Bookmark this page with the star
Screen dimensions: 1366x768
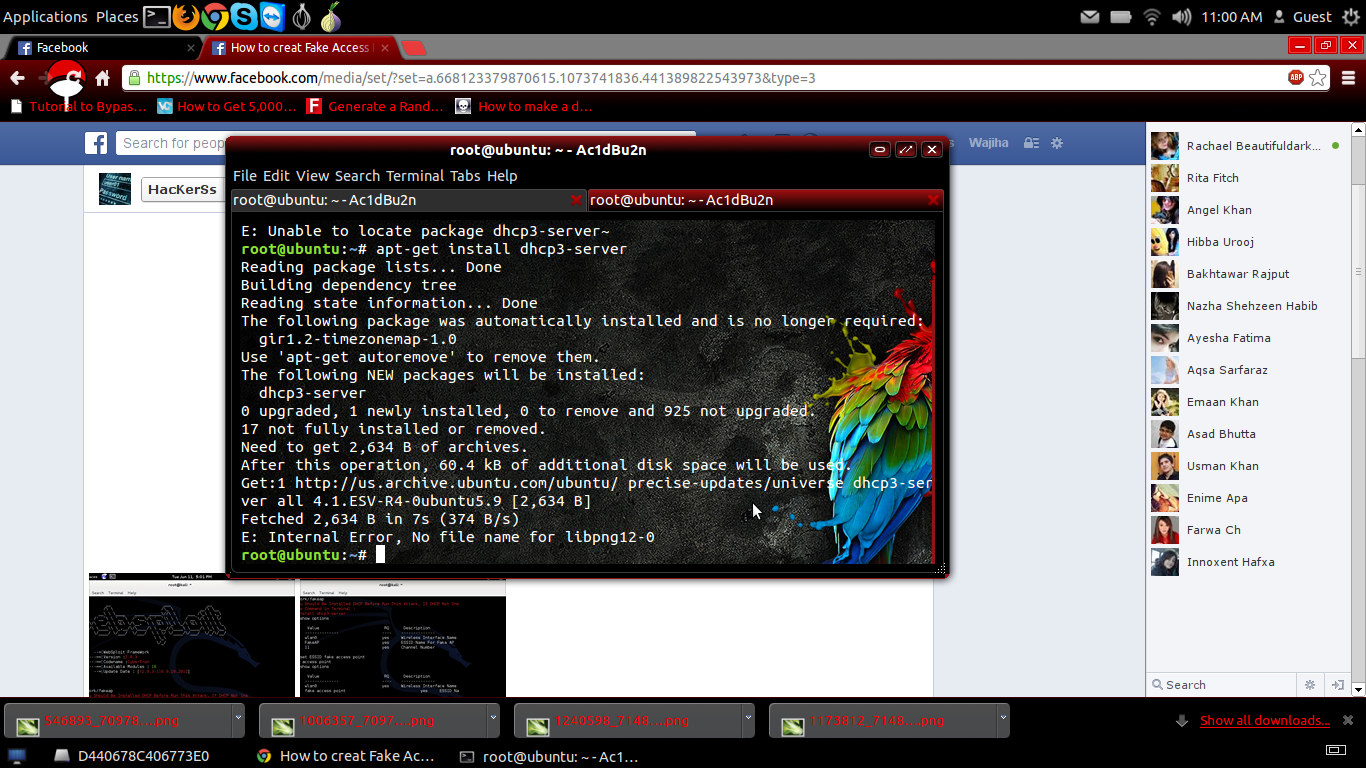click(x=1318, y=78)
